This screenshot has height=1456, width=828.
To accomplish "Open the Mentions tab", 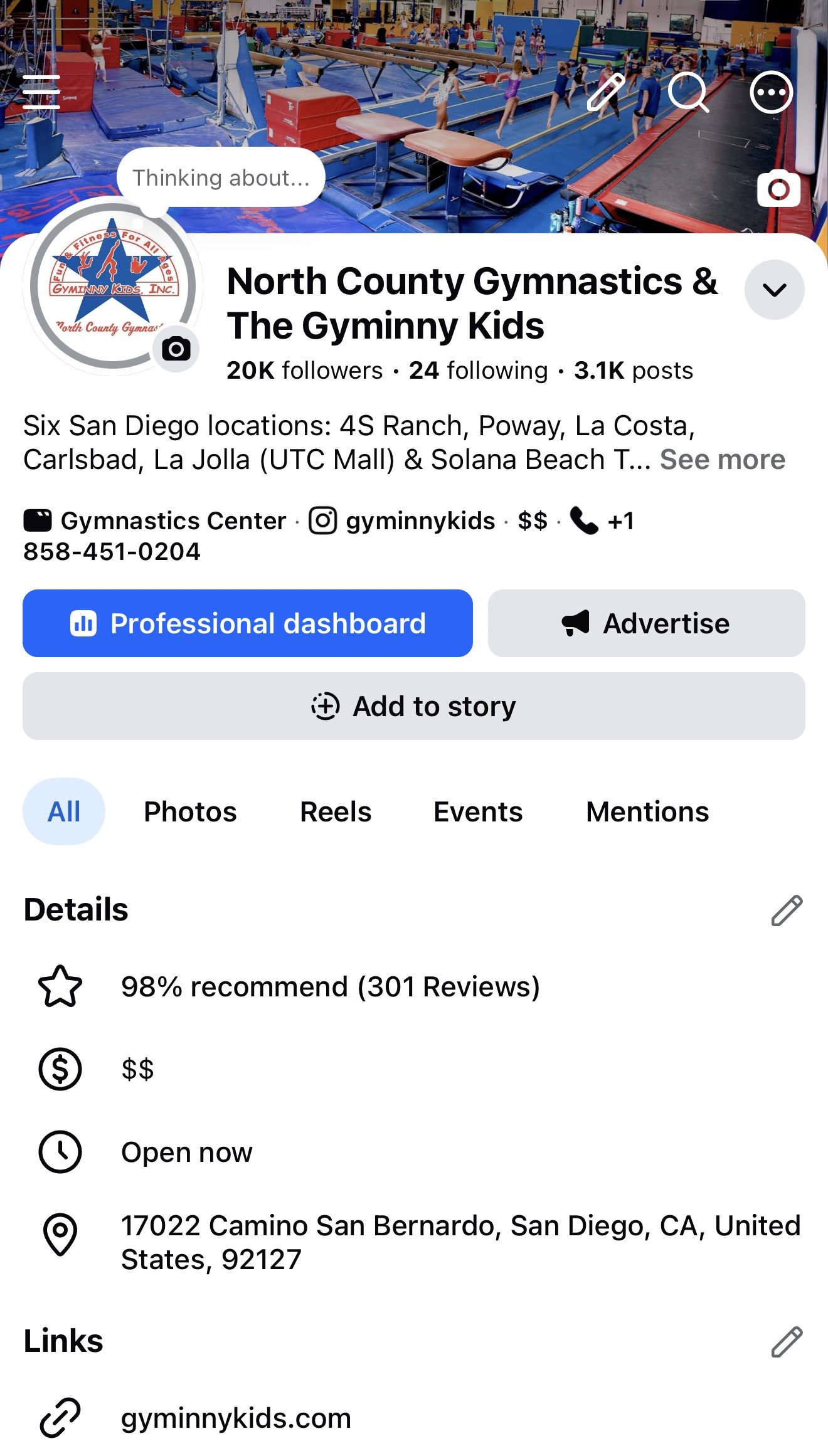I will (647, 811).
